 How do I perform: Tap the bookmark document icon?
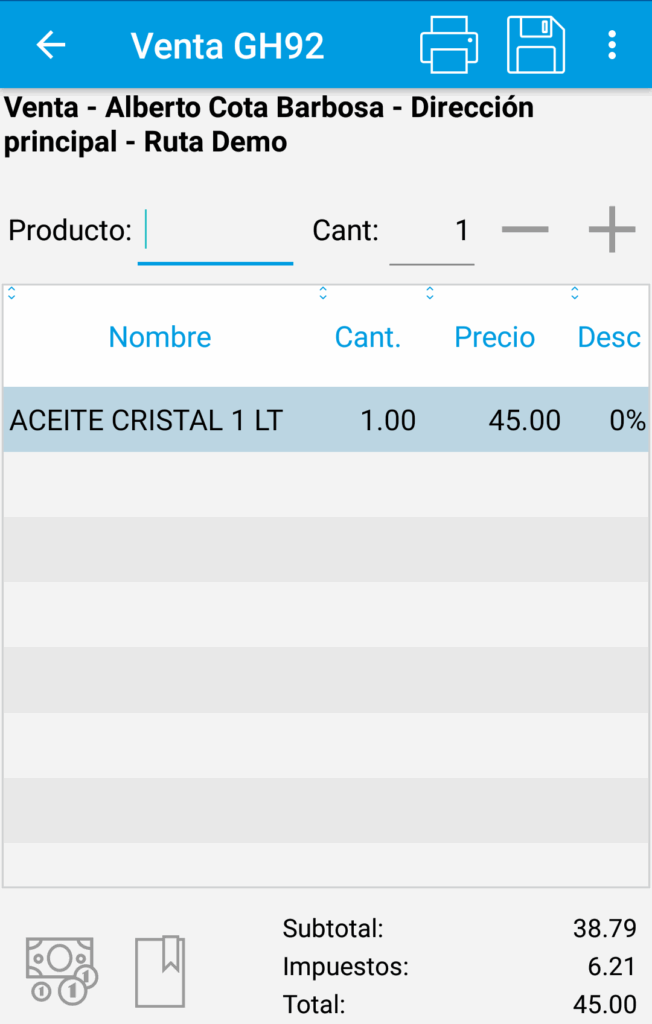pyautogui.click(x=160, y=970)
